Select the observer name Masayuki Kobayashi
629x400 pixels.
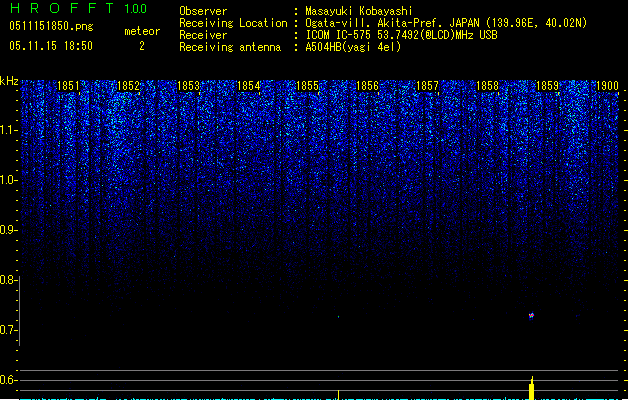pos(359,11)
